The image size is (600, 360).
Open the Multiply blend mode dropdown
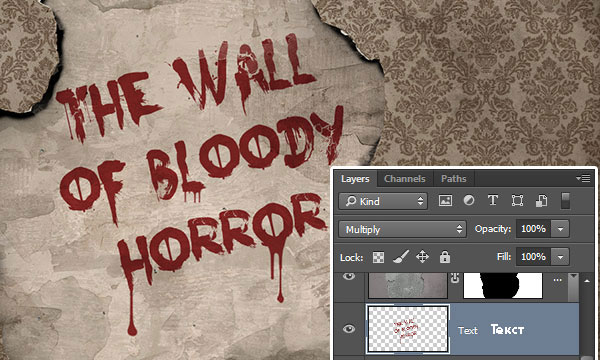402,229
